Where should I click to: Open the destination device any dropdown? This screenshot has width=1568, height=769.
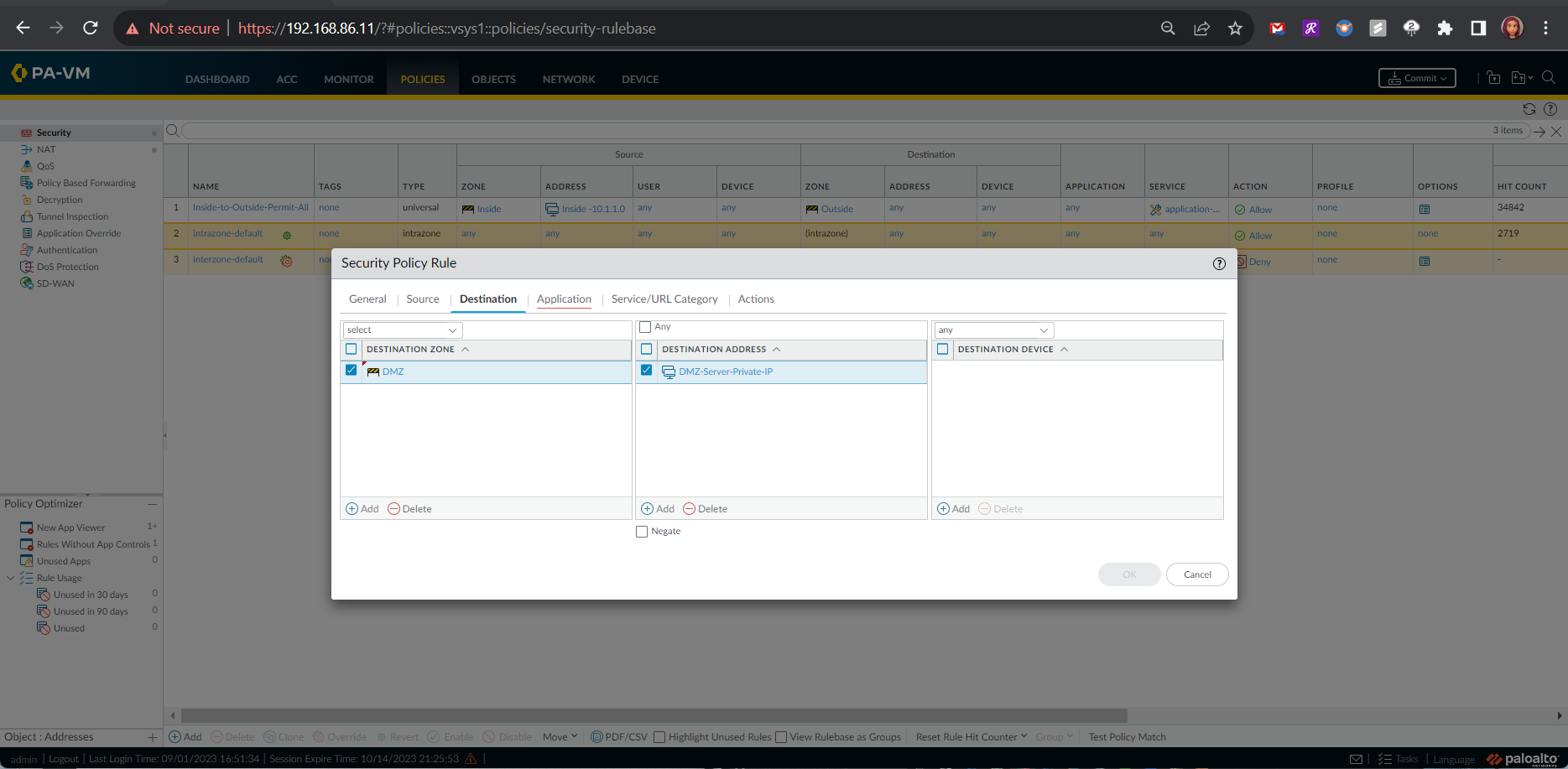click(993, 330)
